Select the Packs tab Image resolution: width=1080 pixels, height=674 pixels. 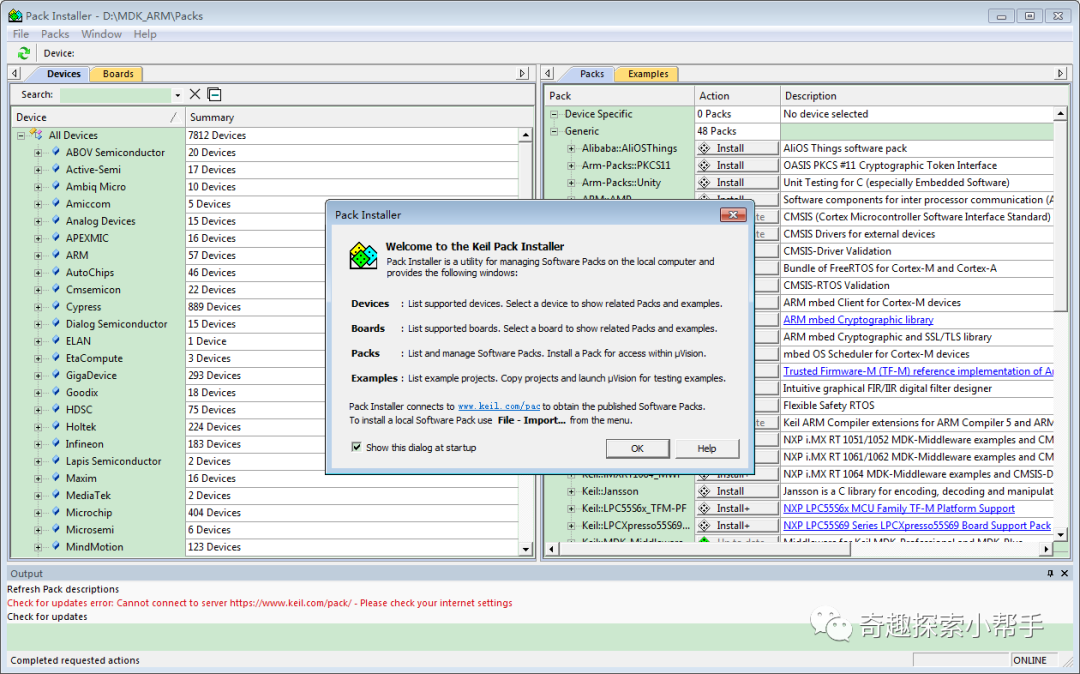pos(592,74)
